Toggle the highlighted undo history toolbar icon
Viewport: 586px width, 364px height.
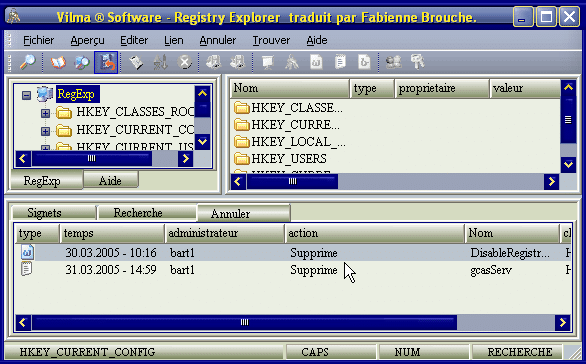tap(106, 62)
